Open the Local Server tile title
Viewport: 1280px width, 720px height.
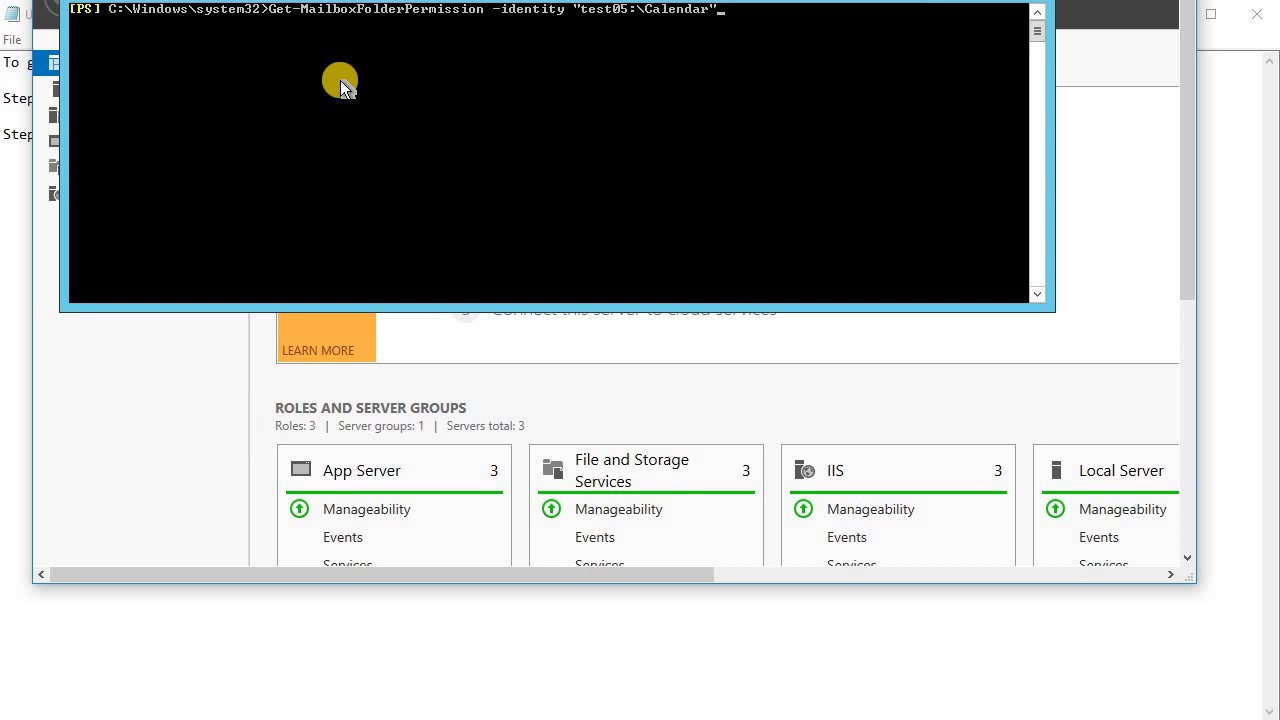coord(1121,471)
